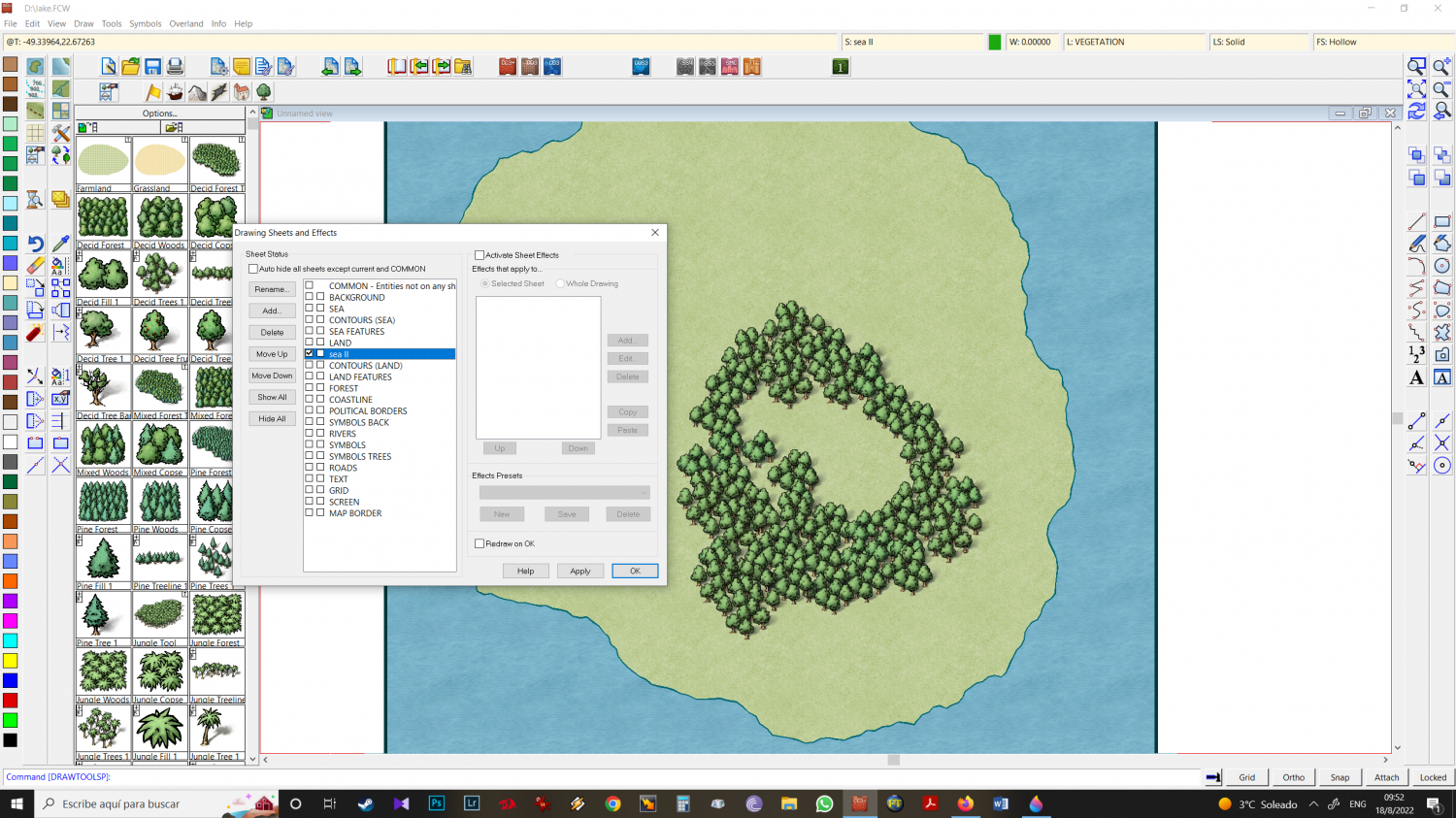Open the Info menu

coord(218,23)
